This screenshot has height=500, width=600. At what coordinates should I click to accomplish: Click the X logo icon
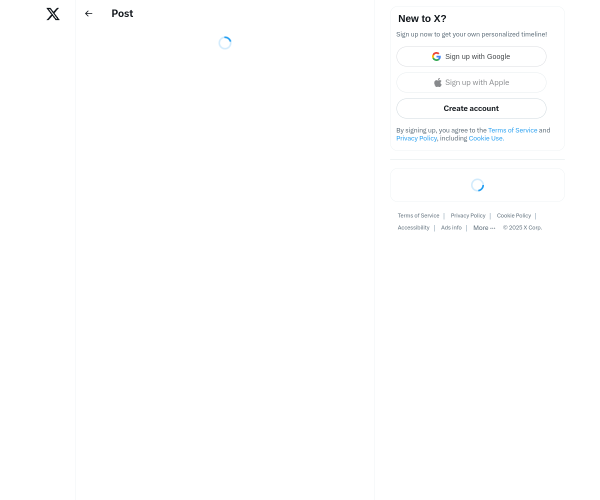coord(53,14)
